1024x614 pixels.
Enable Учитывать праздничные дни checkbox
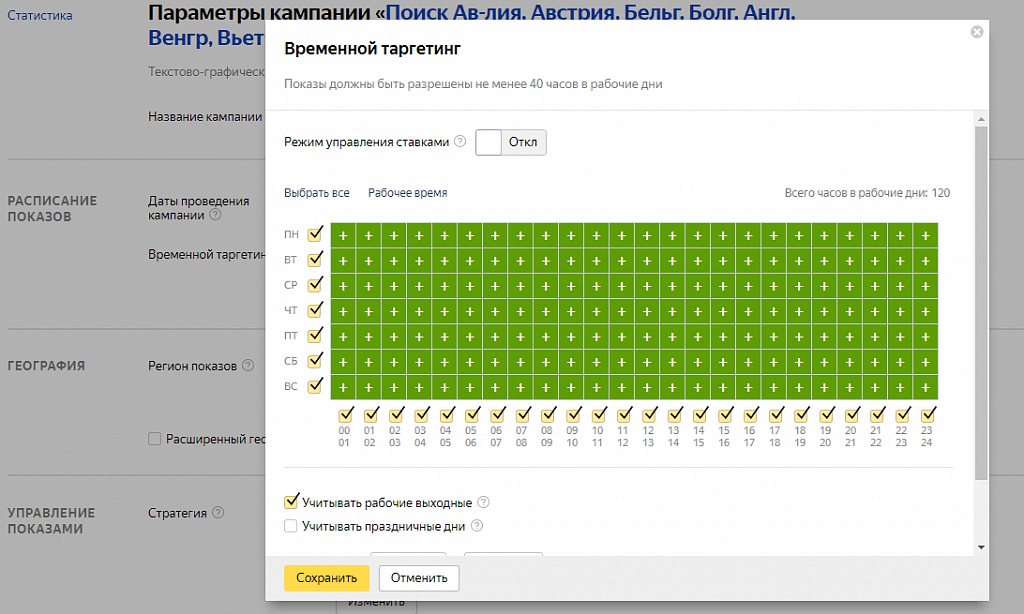pos(291,526)
